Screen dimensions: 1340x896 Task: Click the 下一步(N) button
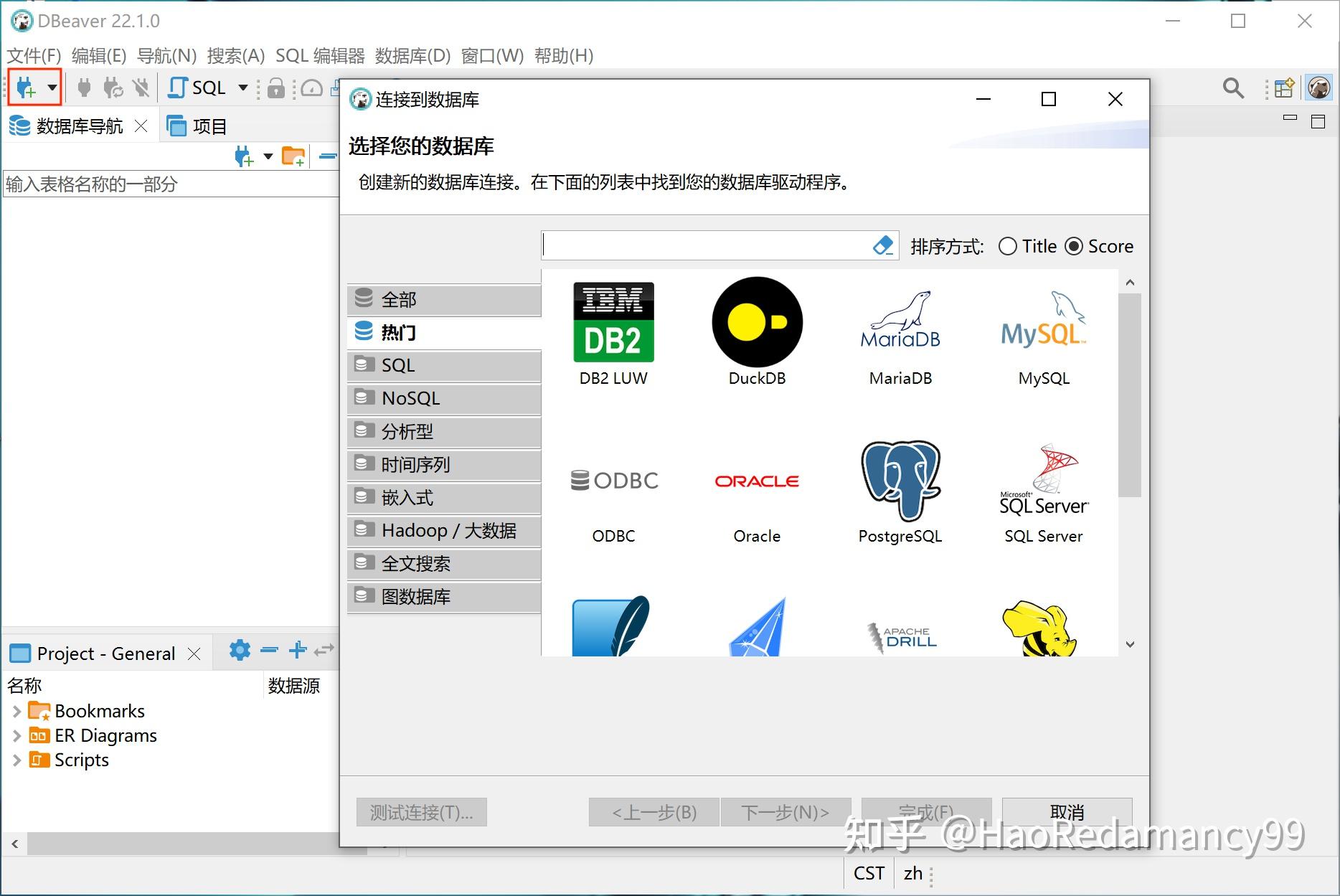coord(785,812)
